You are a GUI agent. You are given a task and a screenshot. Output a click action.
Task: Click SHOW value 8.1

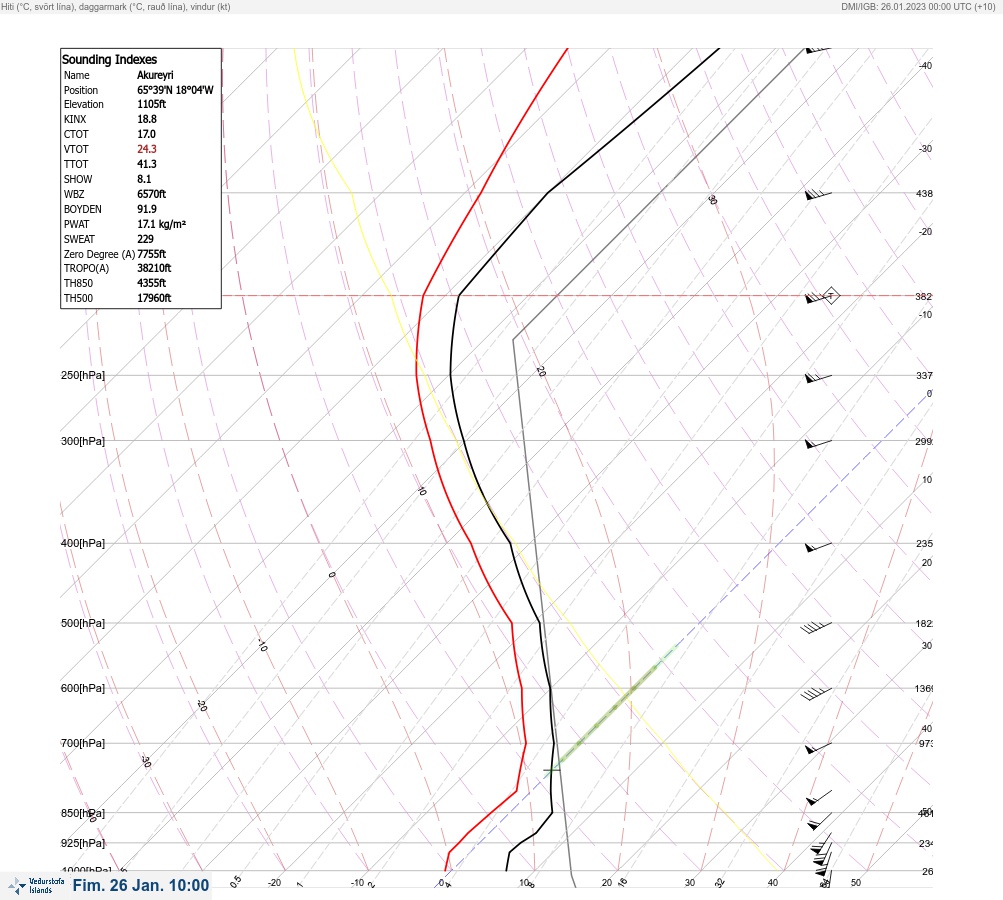coord(144,179)
